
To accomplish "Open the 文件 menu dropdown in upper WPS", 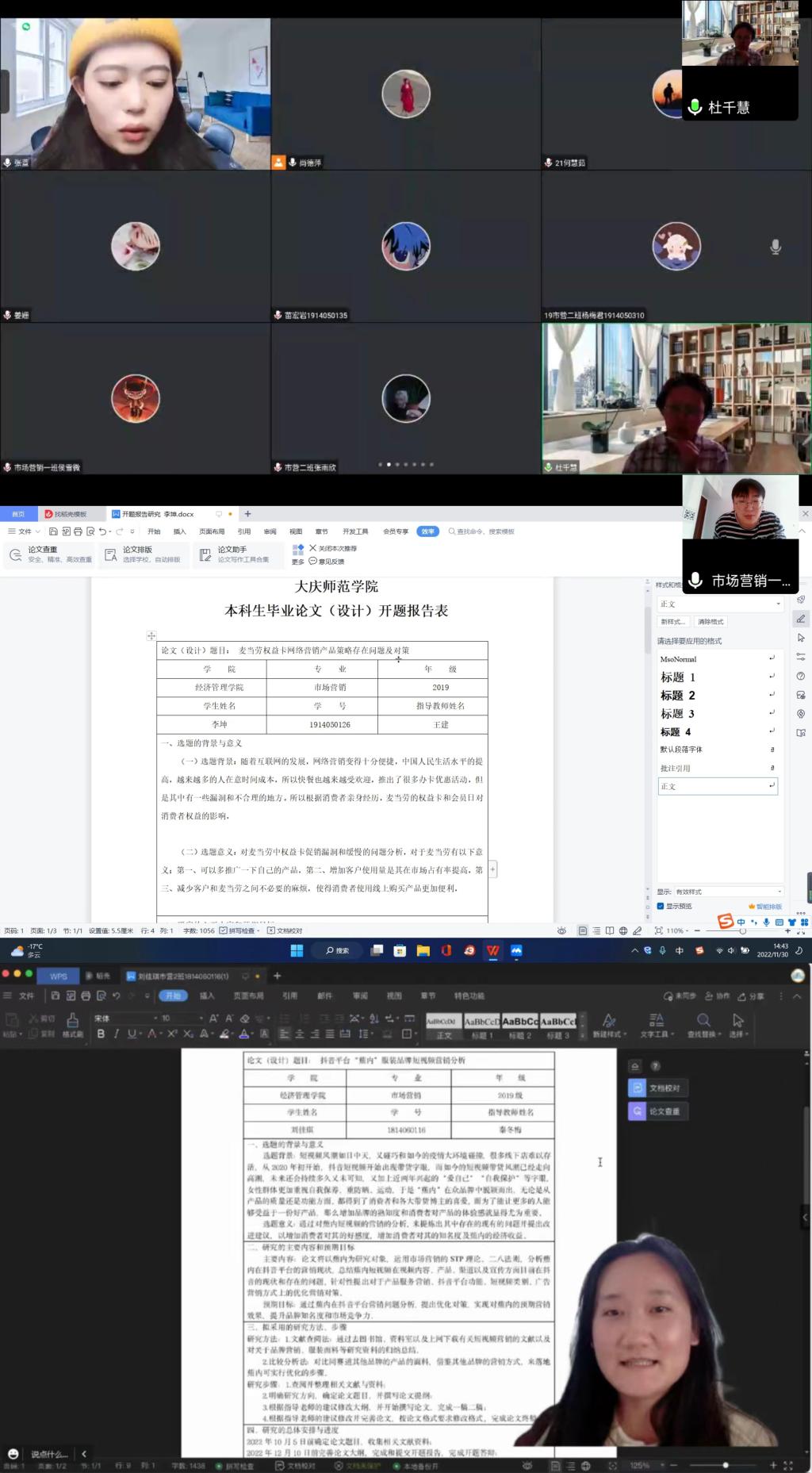I will (25, 531).
